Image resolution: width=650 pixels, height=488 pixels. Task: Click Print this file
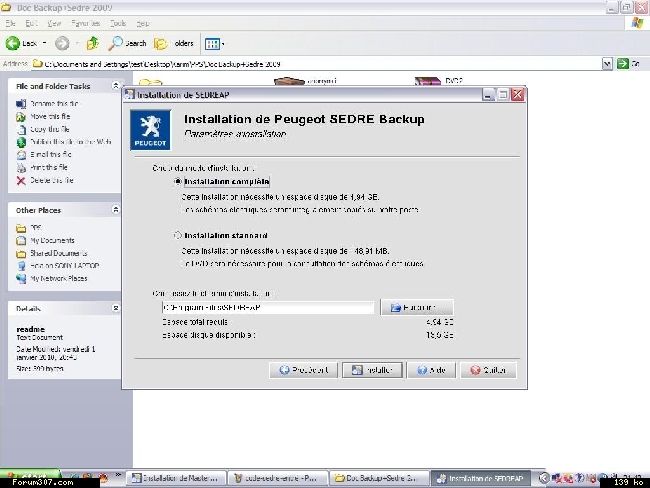tap(49, 167)
